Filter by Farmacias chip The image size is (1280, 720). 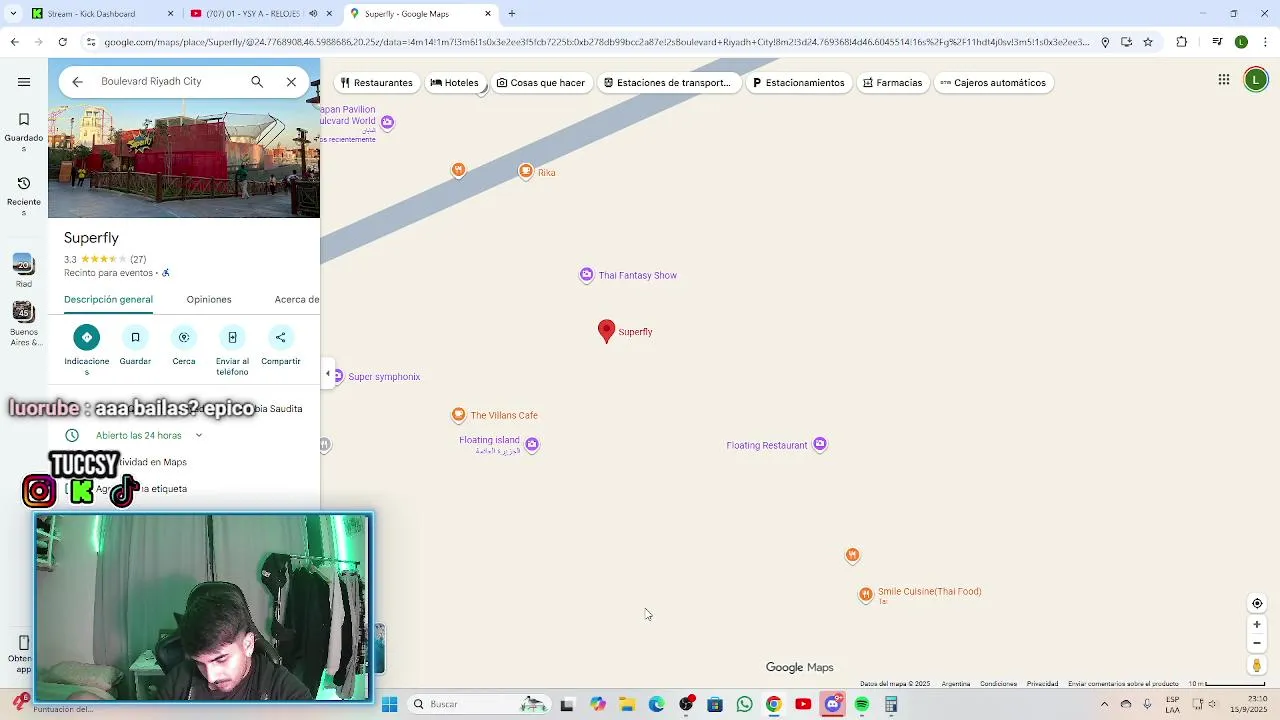[x=892, y=83]
